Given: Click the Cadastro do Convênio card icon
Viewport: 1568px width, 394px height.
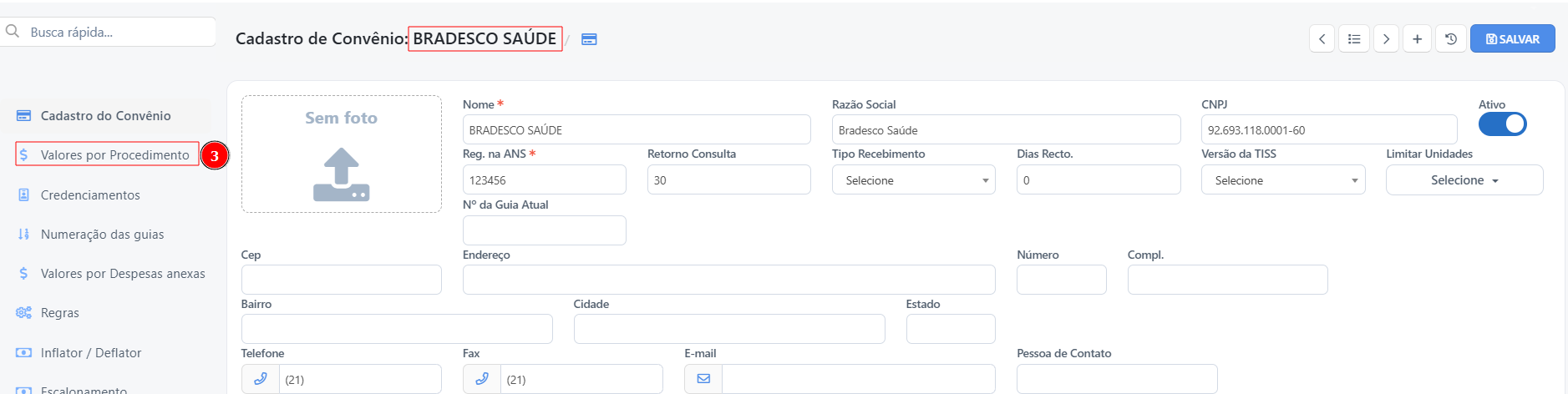Looking at the screenshot, I should coord(23,116).
